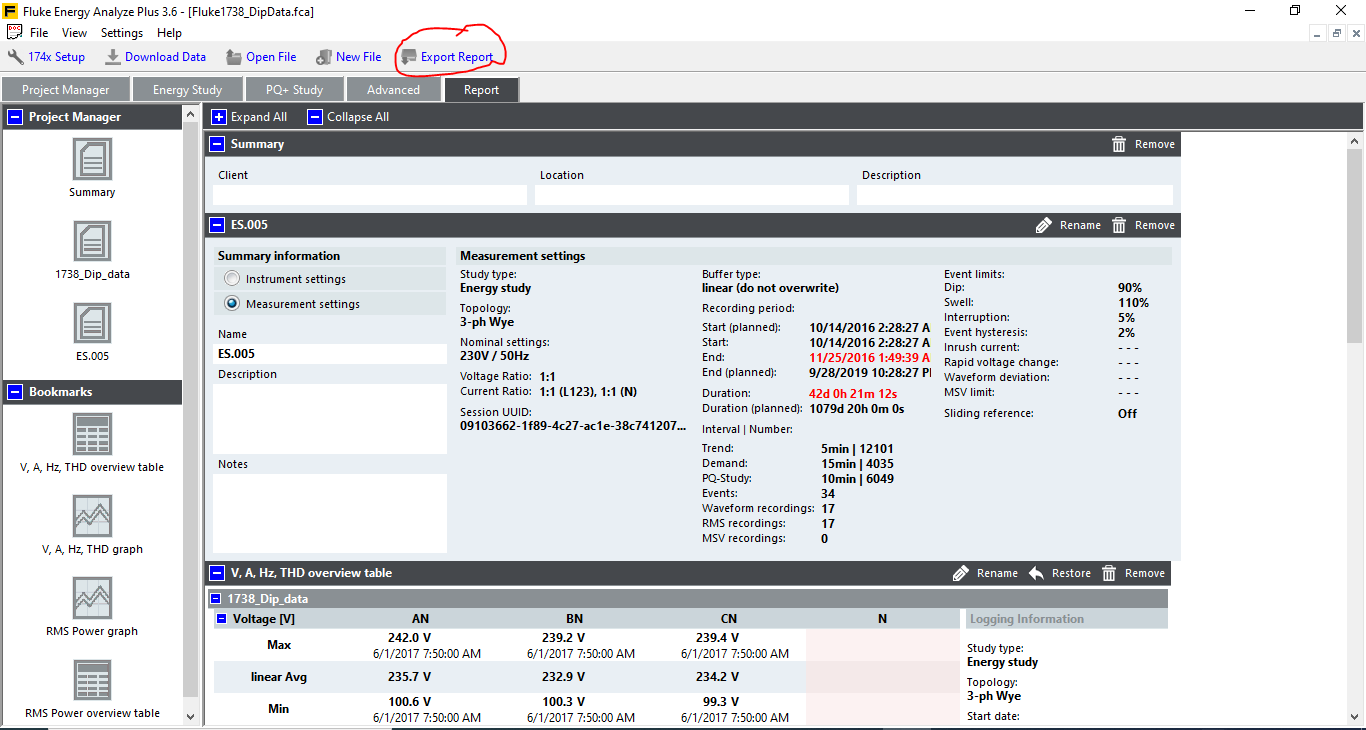1366x730 pixels.
Task: Create a New File from toolbar
Action: point(349,57)
